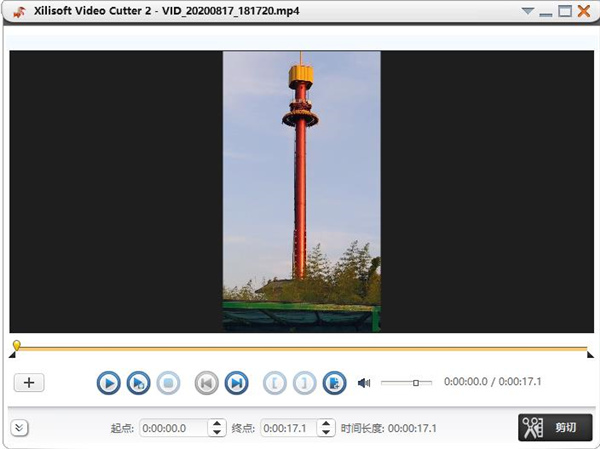Open the title bar dropdown triangle menu

click(x=528, y=11)
